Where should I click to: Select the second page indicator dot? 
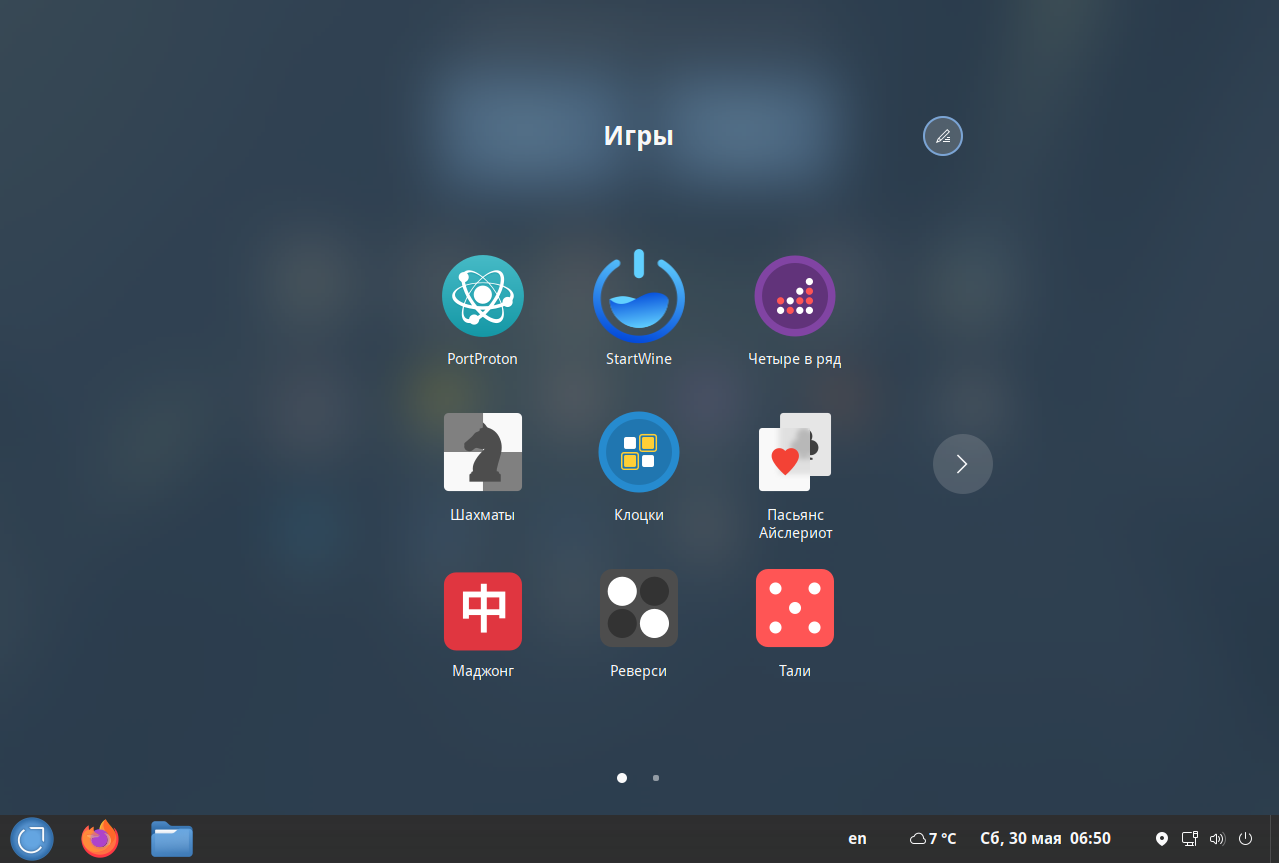(x=656, y=777)
